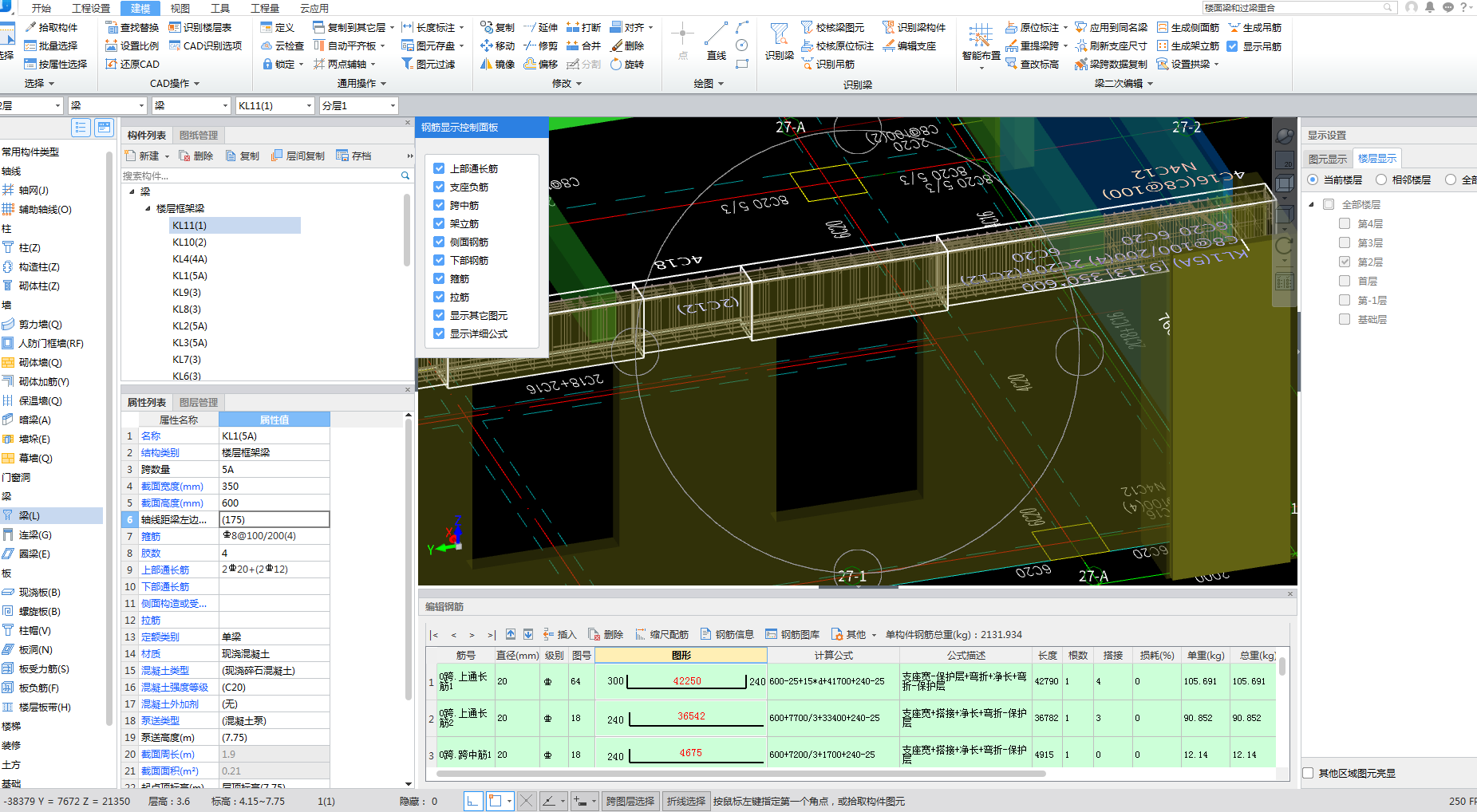
Task: Click the 合并 merge tool
Action: click(583, 45)
